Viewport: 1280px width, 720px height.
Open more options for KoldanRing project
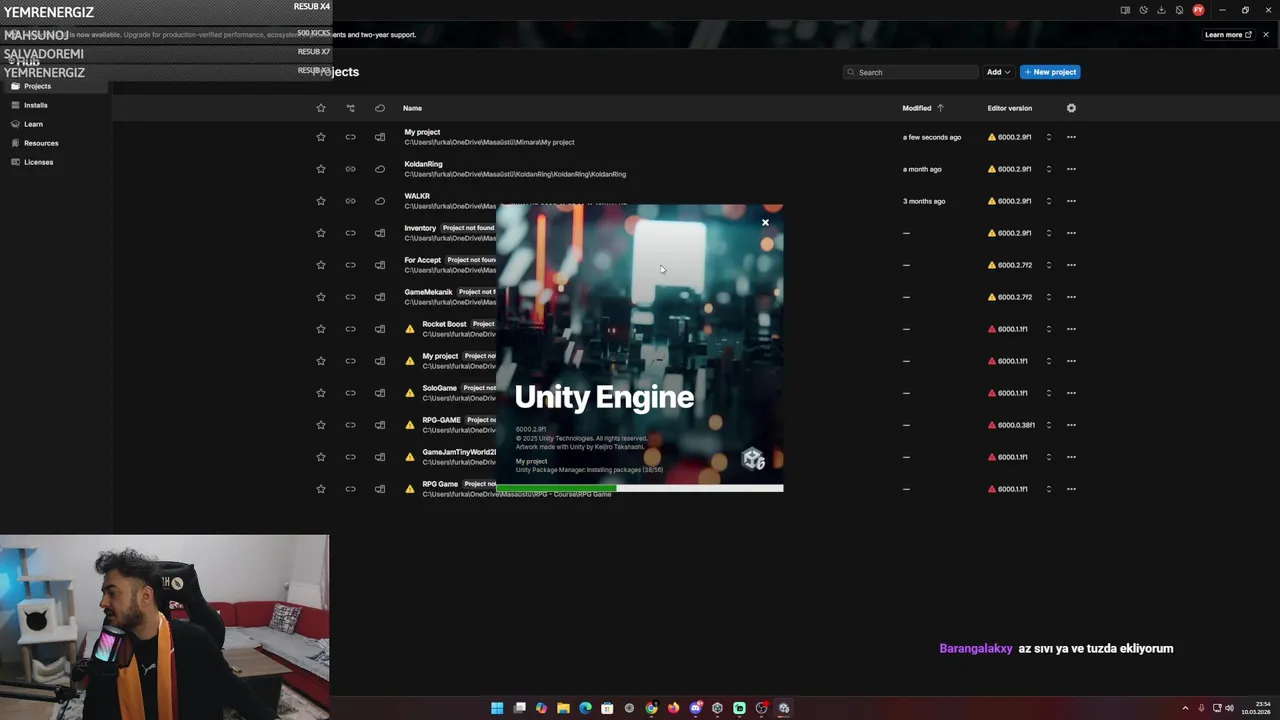1071,169
